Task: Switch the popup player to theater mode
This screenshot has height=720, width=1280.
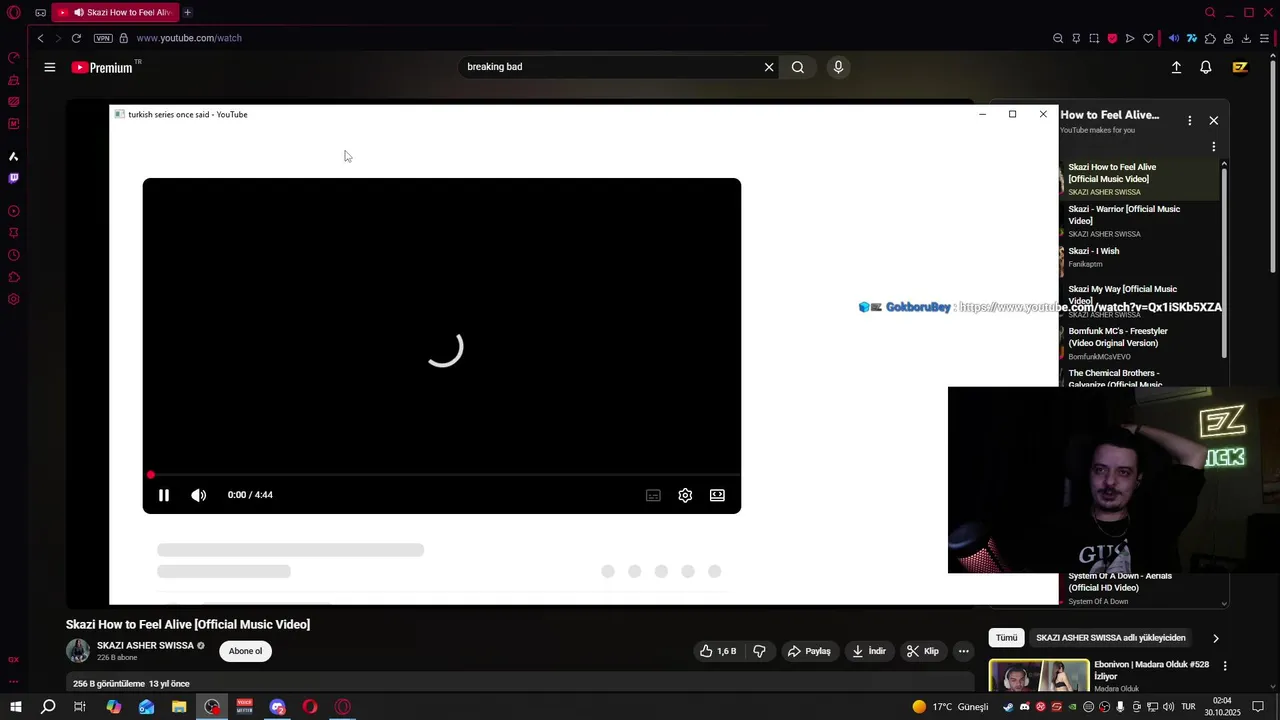Action: (717, 495)
